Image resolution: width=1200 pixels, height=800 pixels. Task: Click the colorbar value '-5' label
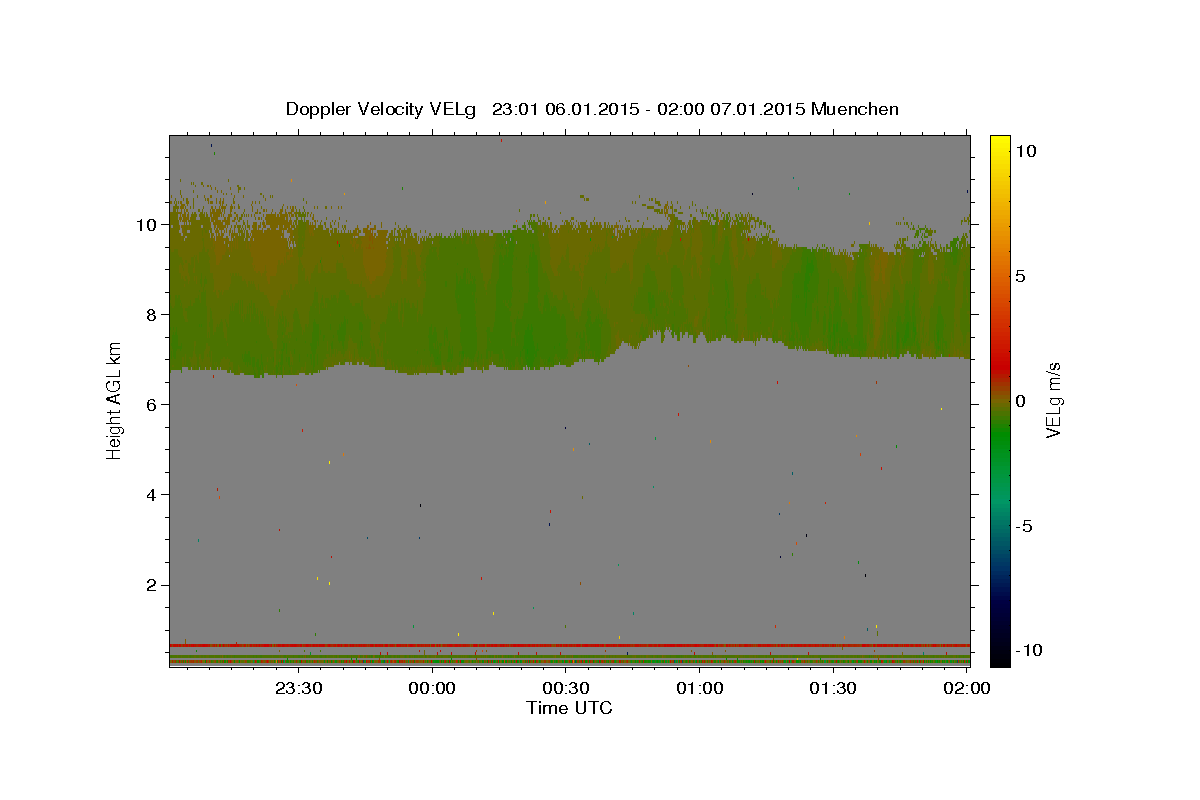coord(1024,526)
